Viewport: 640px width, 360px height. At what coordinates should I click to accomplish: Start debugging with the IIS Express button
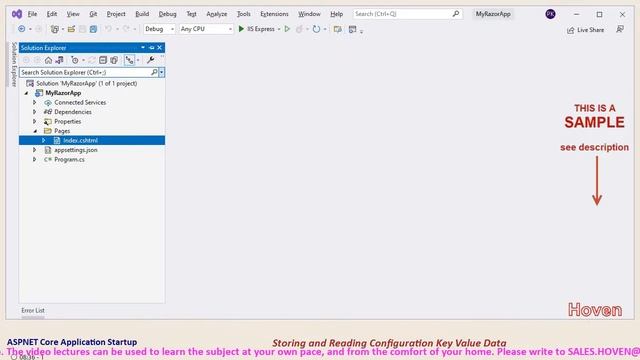256,29
